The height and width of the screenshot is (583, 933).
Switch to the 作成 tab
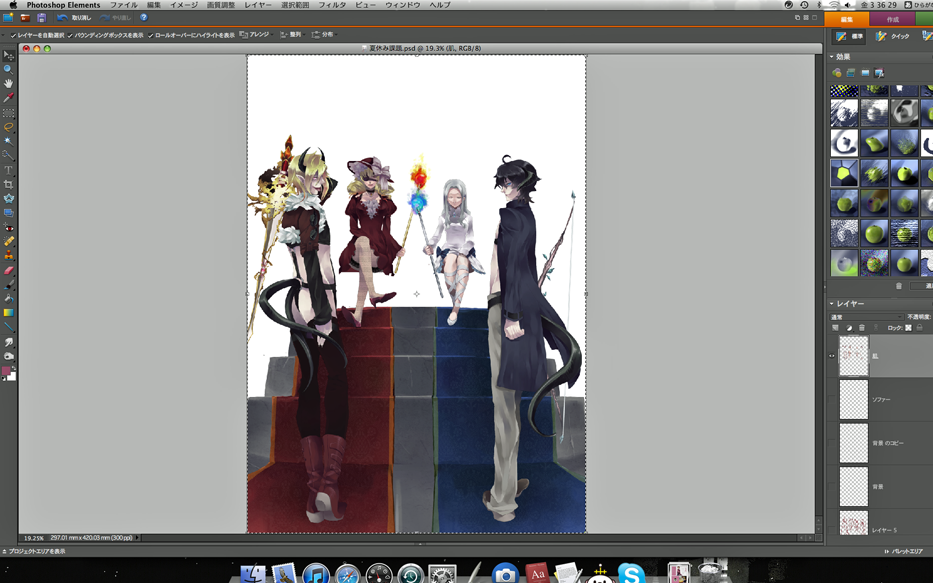point(893,20)
